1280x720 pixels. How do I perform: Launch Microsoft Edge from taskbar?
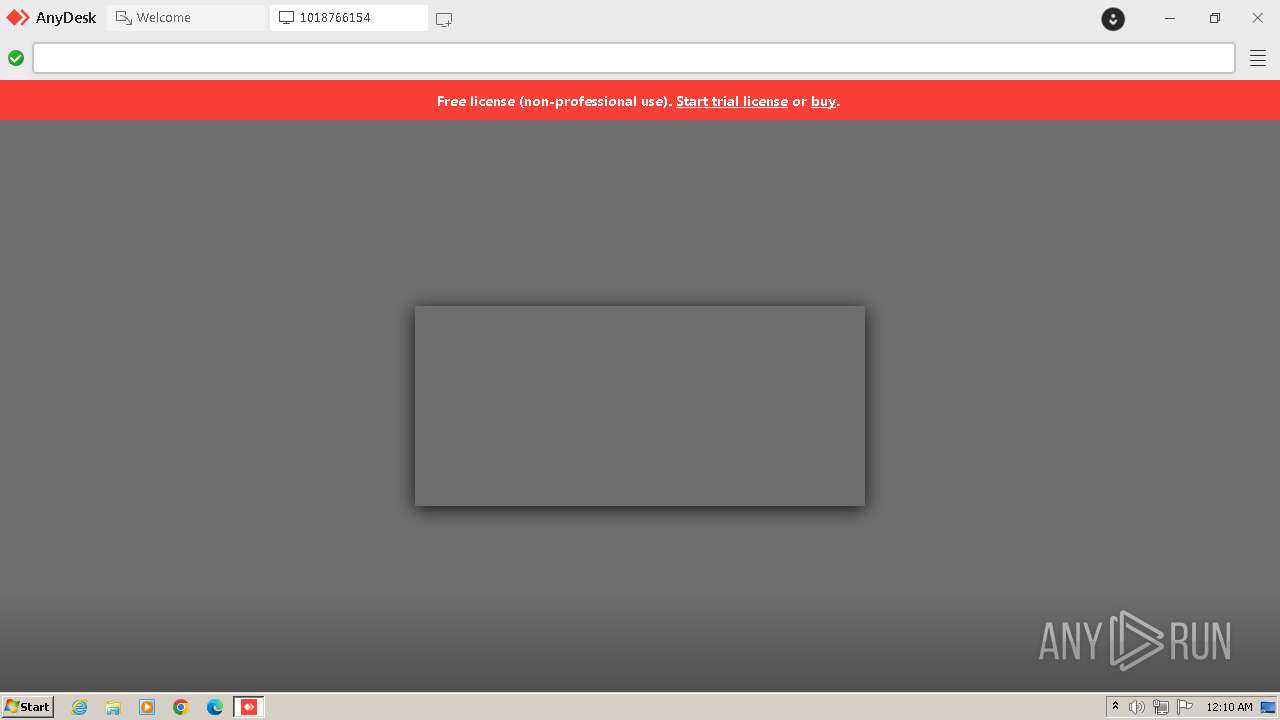215,707
